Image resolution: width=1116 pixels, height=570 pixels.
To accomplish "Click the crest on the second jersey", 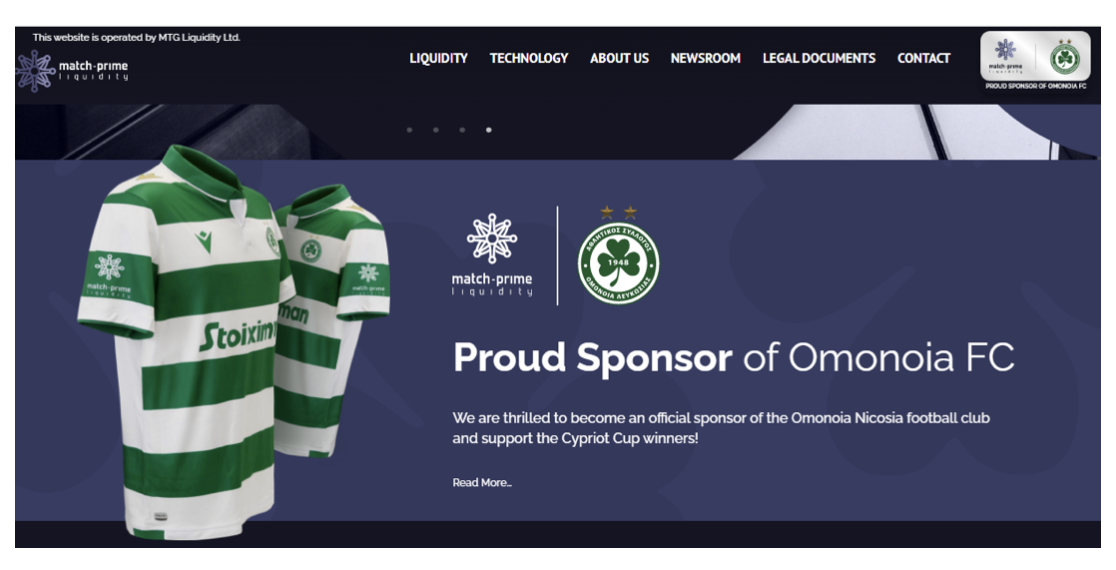I will click(x=310, y=250).
